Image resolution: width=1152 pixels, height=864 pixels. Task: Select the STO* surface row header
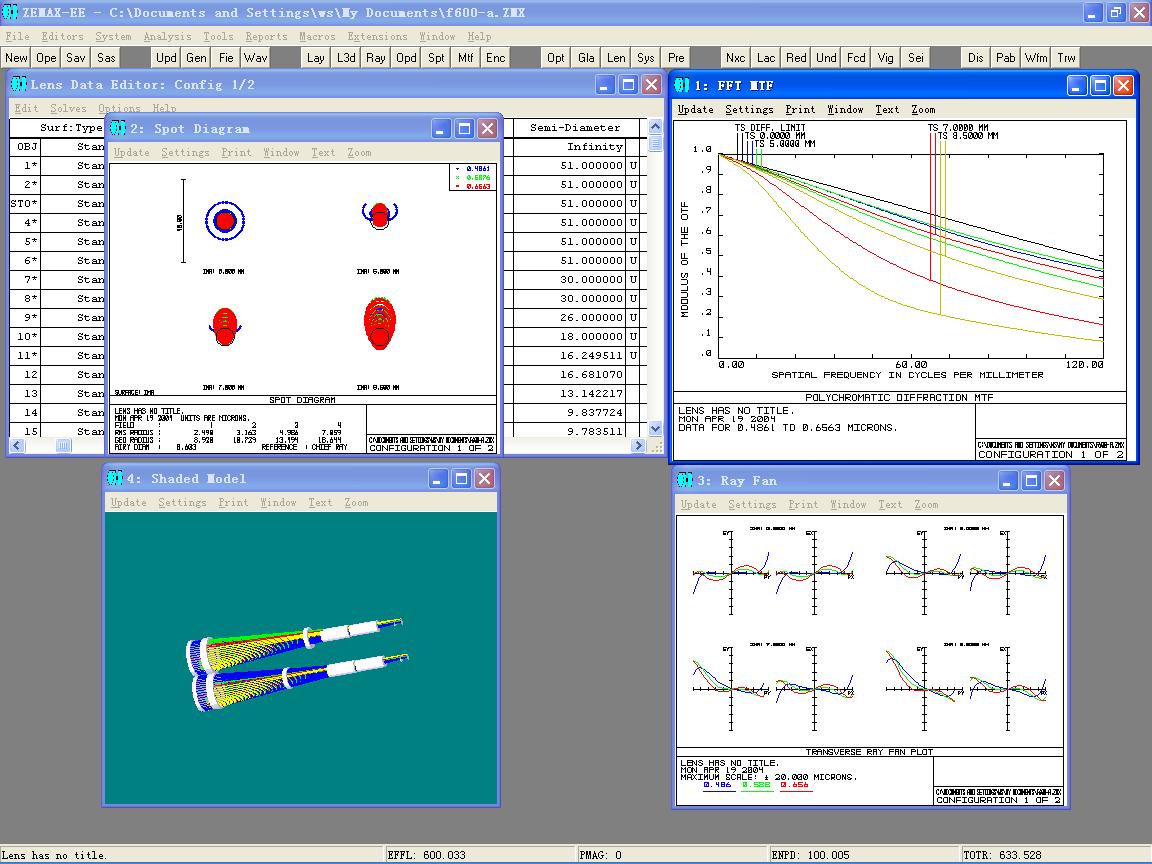tap(24, 203)
